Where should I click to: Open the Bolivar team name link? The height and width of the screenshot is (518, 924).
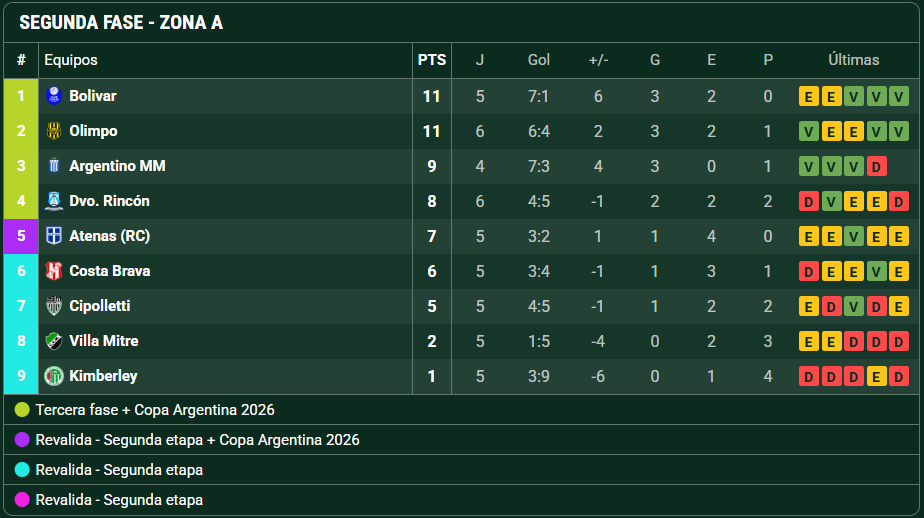click(x=93, y=96)
